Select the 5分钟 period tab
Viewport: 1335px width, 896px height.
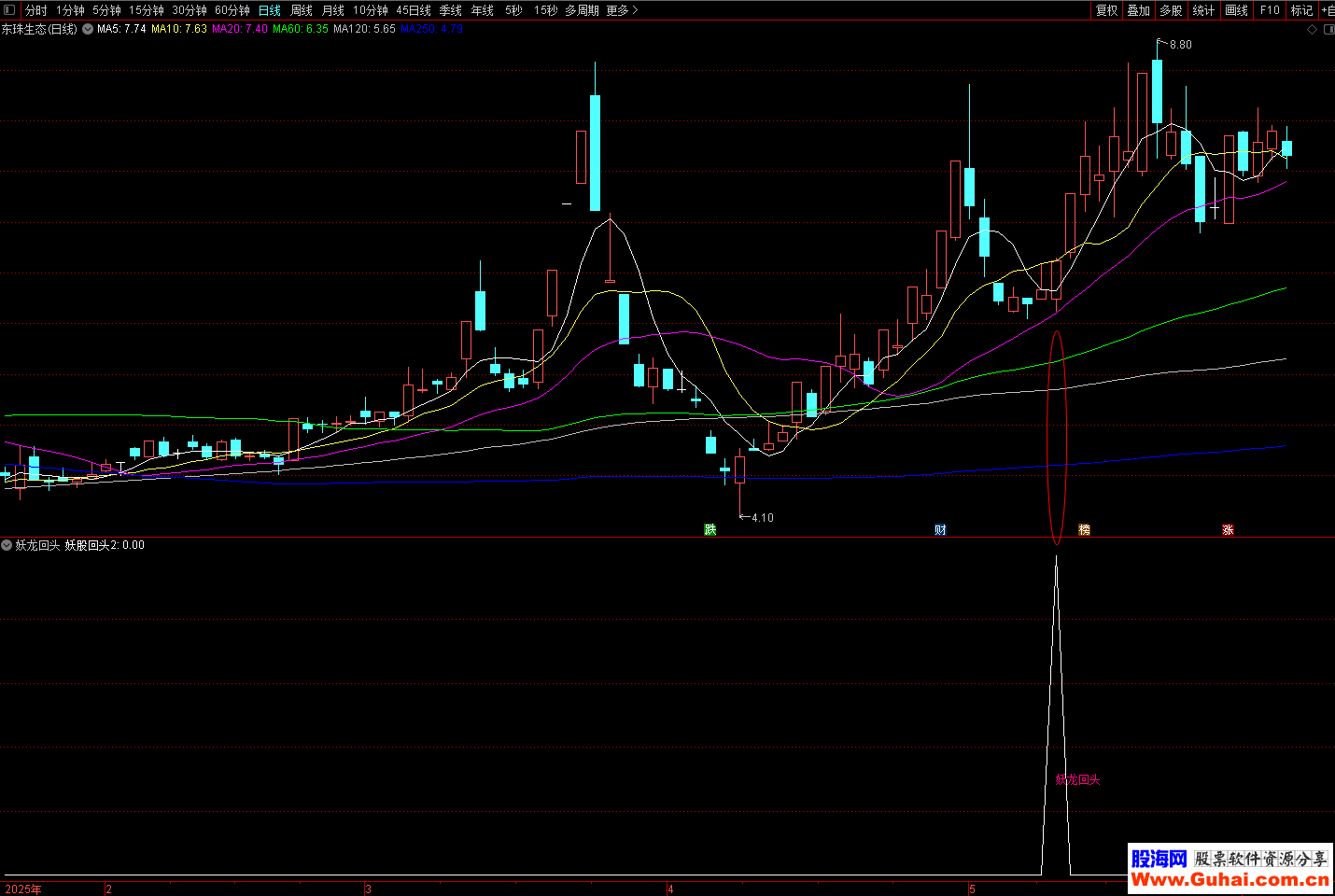click(x=106, y=10)
